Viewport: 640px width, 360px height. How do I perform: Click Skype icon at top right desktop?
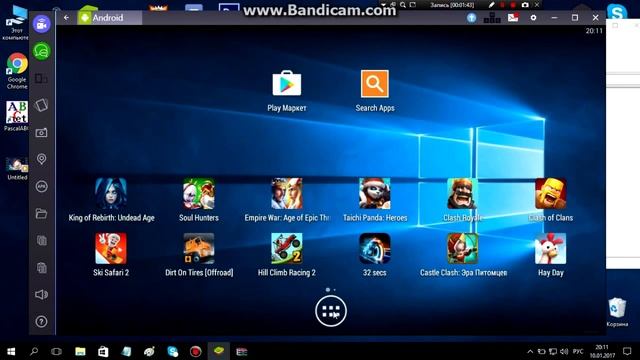click(x=617, y=12)
